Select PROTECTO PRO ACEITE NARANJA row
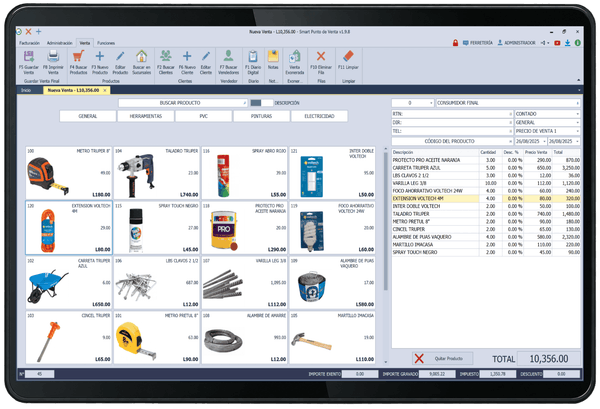 click(x=486, y=160)
